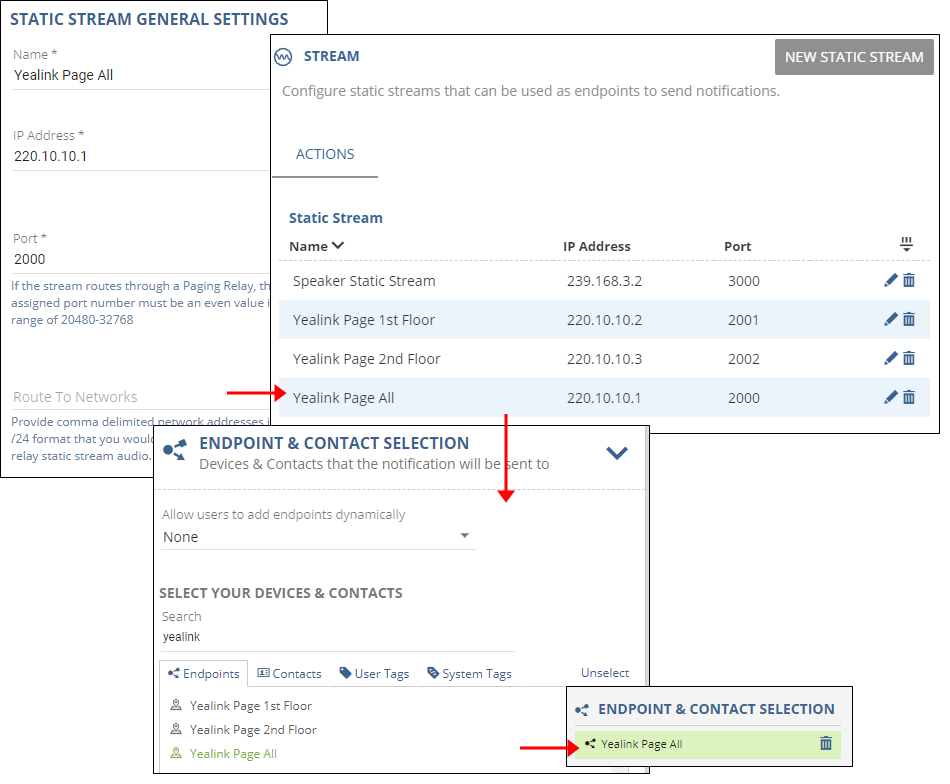Click port value 2002
Screen dimensions: 950x784
(x=743, y=359)
